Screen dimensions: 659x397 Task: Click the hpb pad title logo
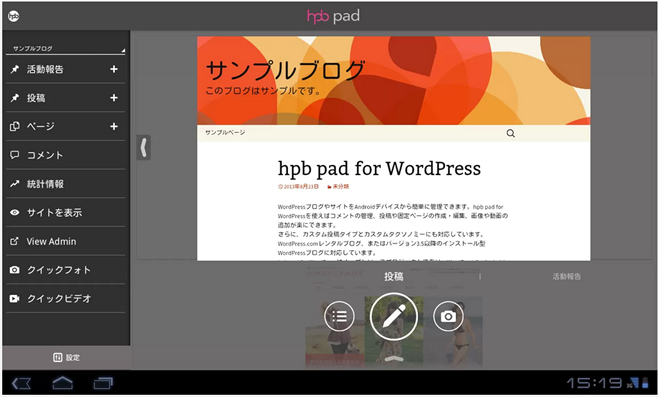(333, 16)
